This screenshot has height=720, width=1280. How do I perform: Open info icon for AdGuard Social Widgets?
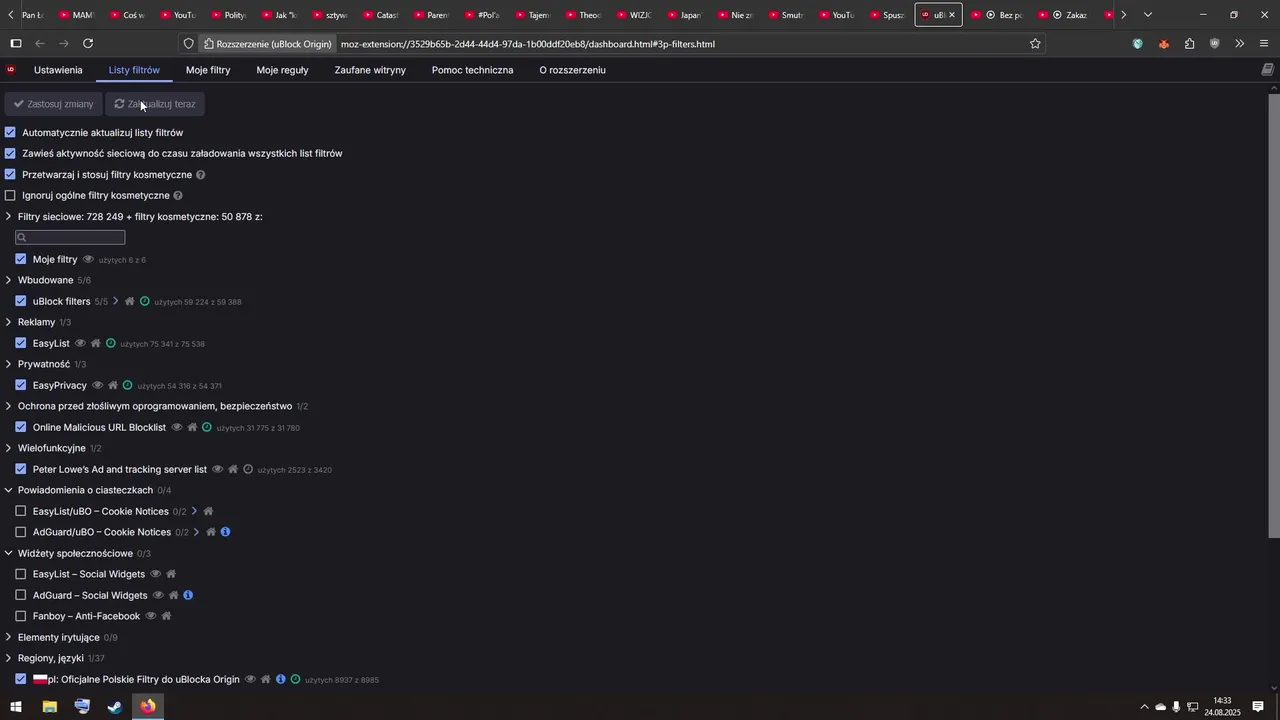click(x=187, y=596)
